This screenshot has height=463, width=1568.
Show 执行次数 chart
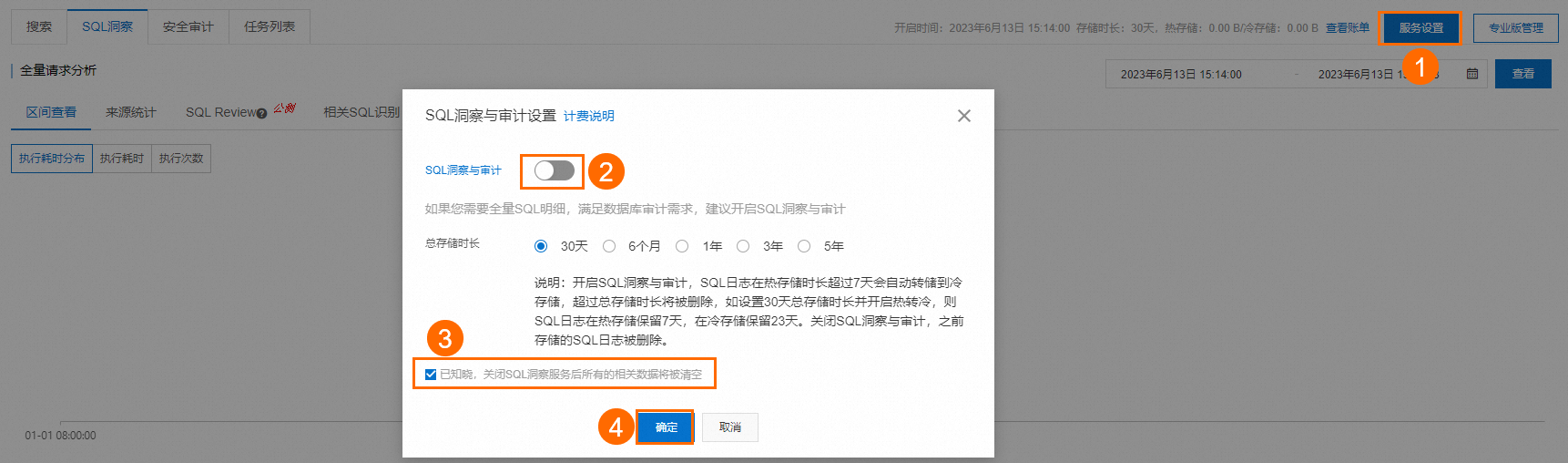point(181,159)
